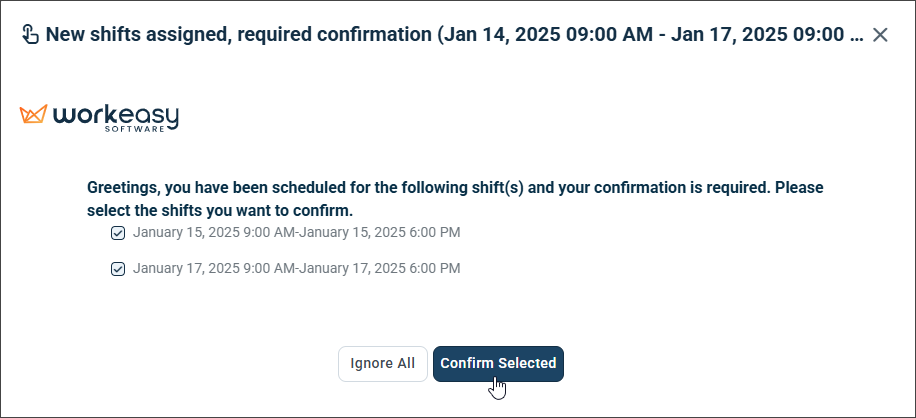This screenshot has width=916, height=418.
Task: Click the Jan 17, 2025 09:00 title date
Action: point(758,34)
